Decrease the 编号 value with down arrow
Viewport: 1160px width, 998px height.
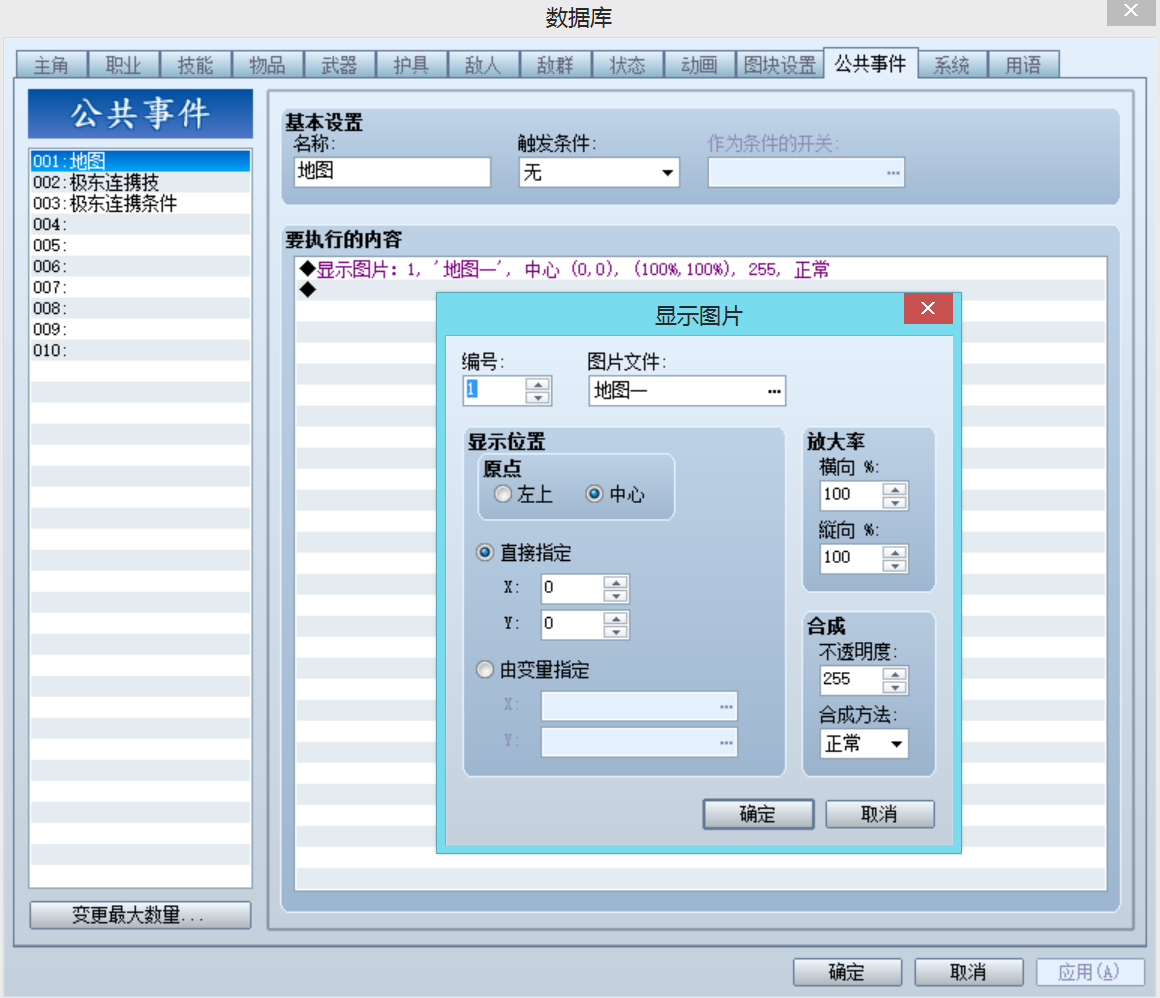tap(538, 397)
